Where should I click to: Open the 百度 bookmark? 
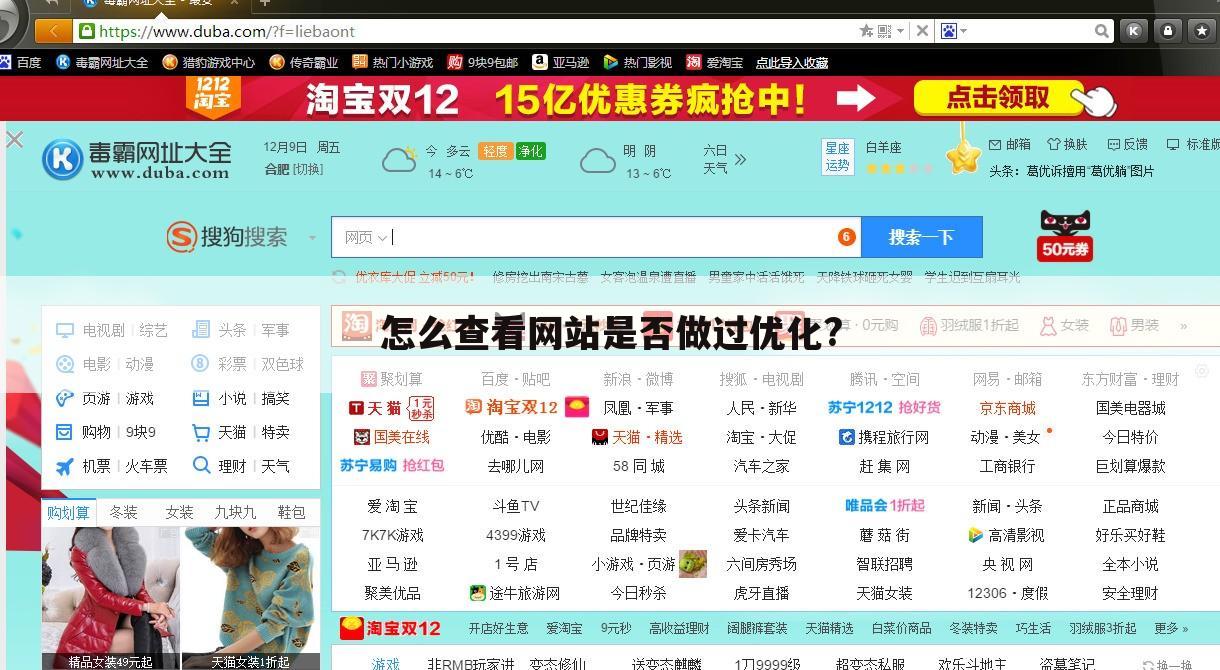click(x=20, y=62)
